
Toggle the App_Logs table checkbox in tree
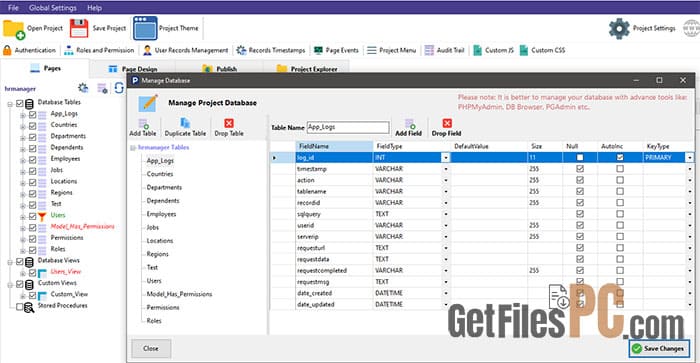pyautogui.click(x=32, y=114)
